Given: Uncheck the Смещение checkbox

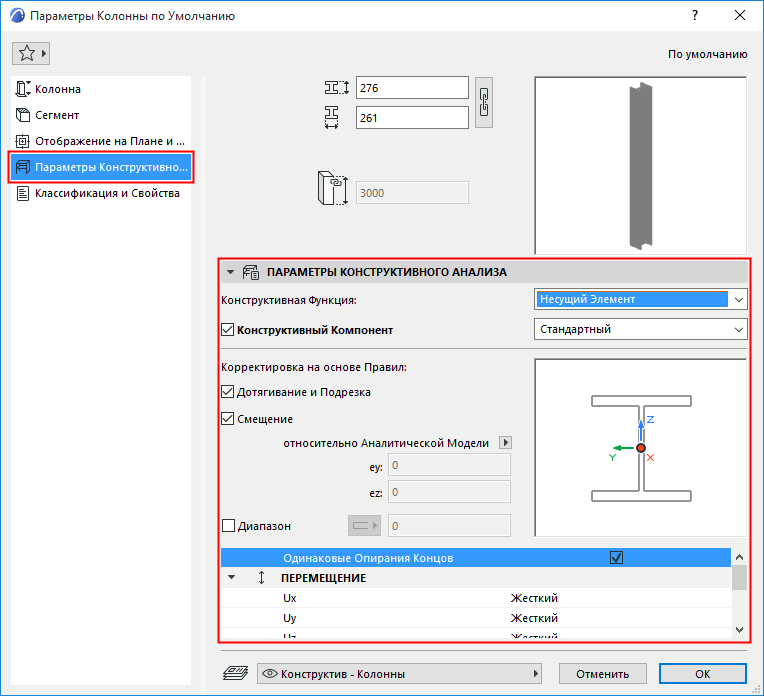Looking at the screenshot, I should click(x=228, y=418).
